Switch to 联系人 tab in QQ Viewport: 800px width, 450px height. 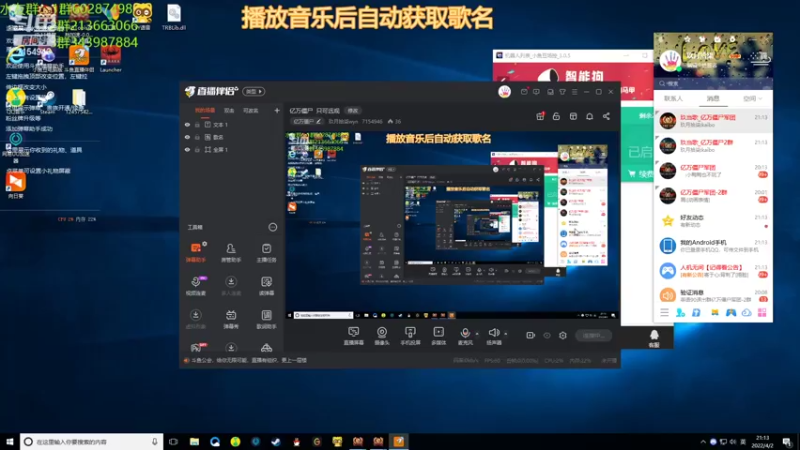click(673, 98)
